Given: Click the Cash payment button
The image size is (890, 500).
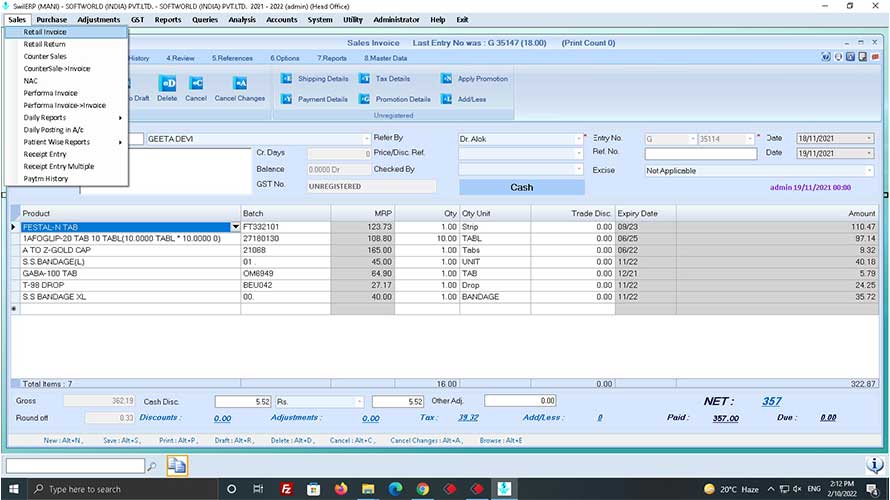Looking at the screenshot, I should click(521, 187).
